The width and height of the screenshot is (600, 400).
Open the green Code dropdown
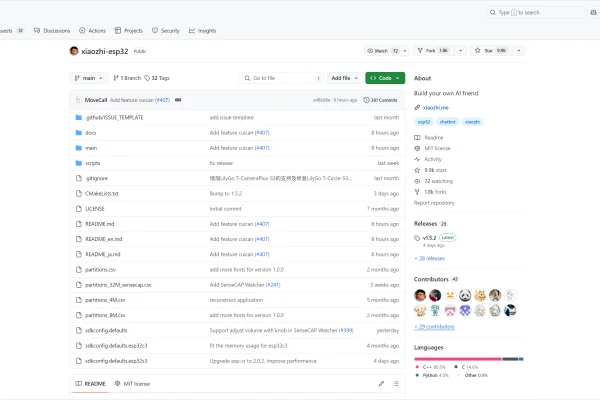385,78
